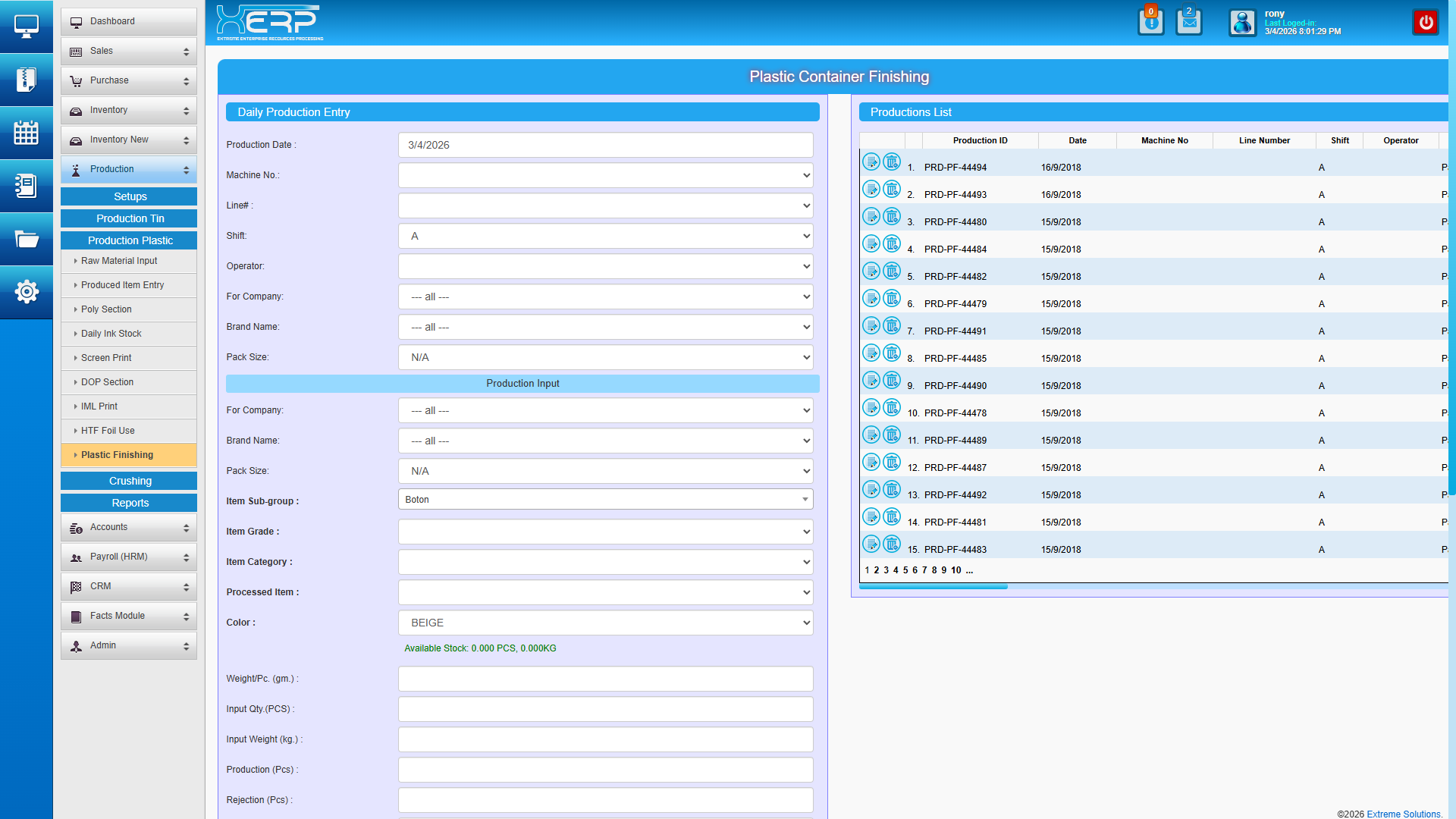Click edit icon for PRD-PF-44494
The width and height of the screenshot is (1456, 819).
coord(871,162)
